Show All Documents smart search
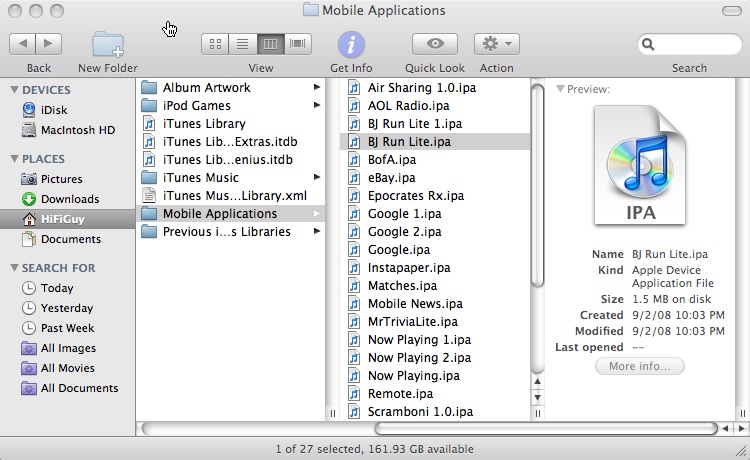 click(70, 388)
